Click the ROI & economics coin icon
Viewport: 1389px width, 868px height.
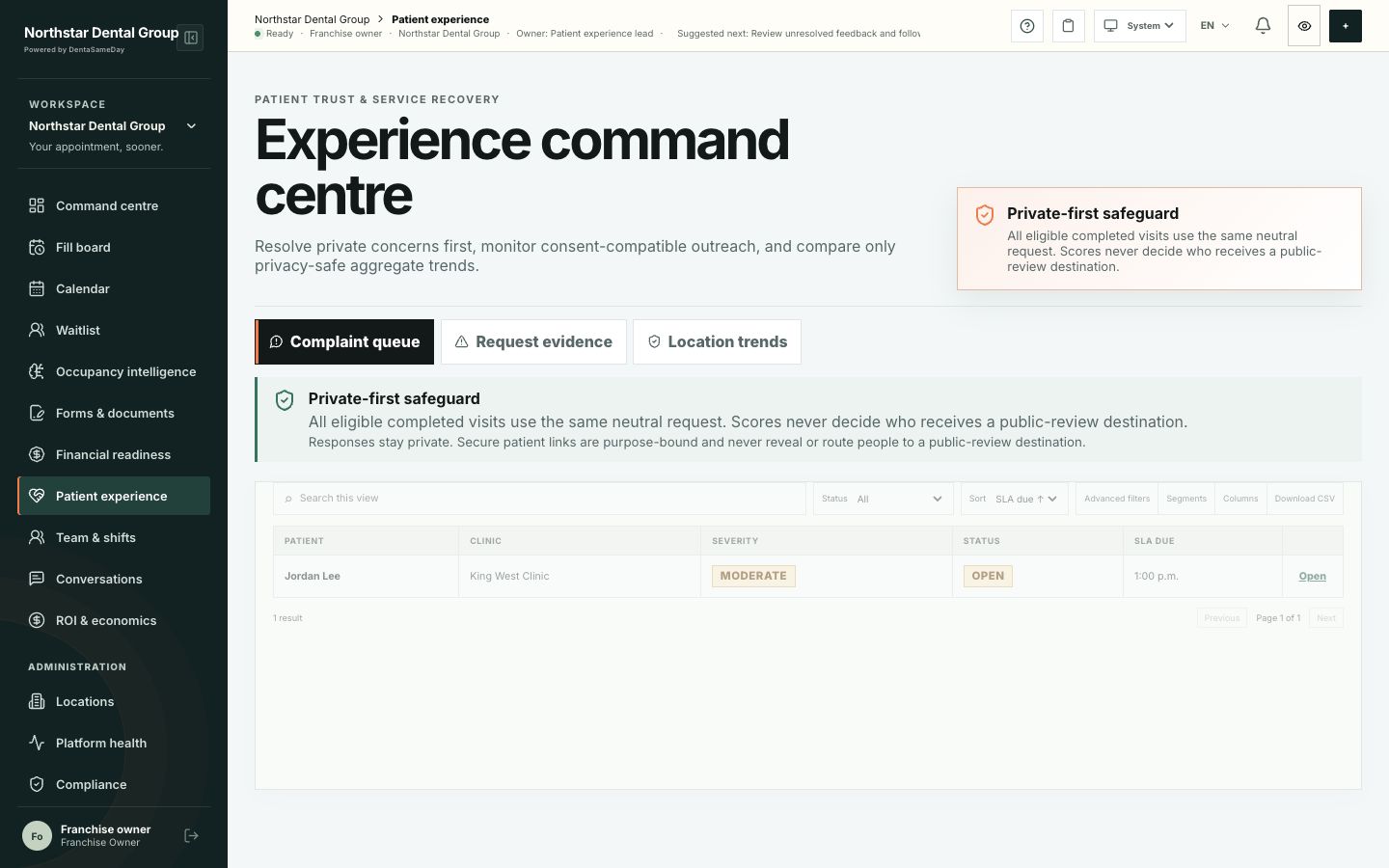click(37, 620)
